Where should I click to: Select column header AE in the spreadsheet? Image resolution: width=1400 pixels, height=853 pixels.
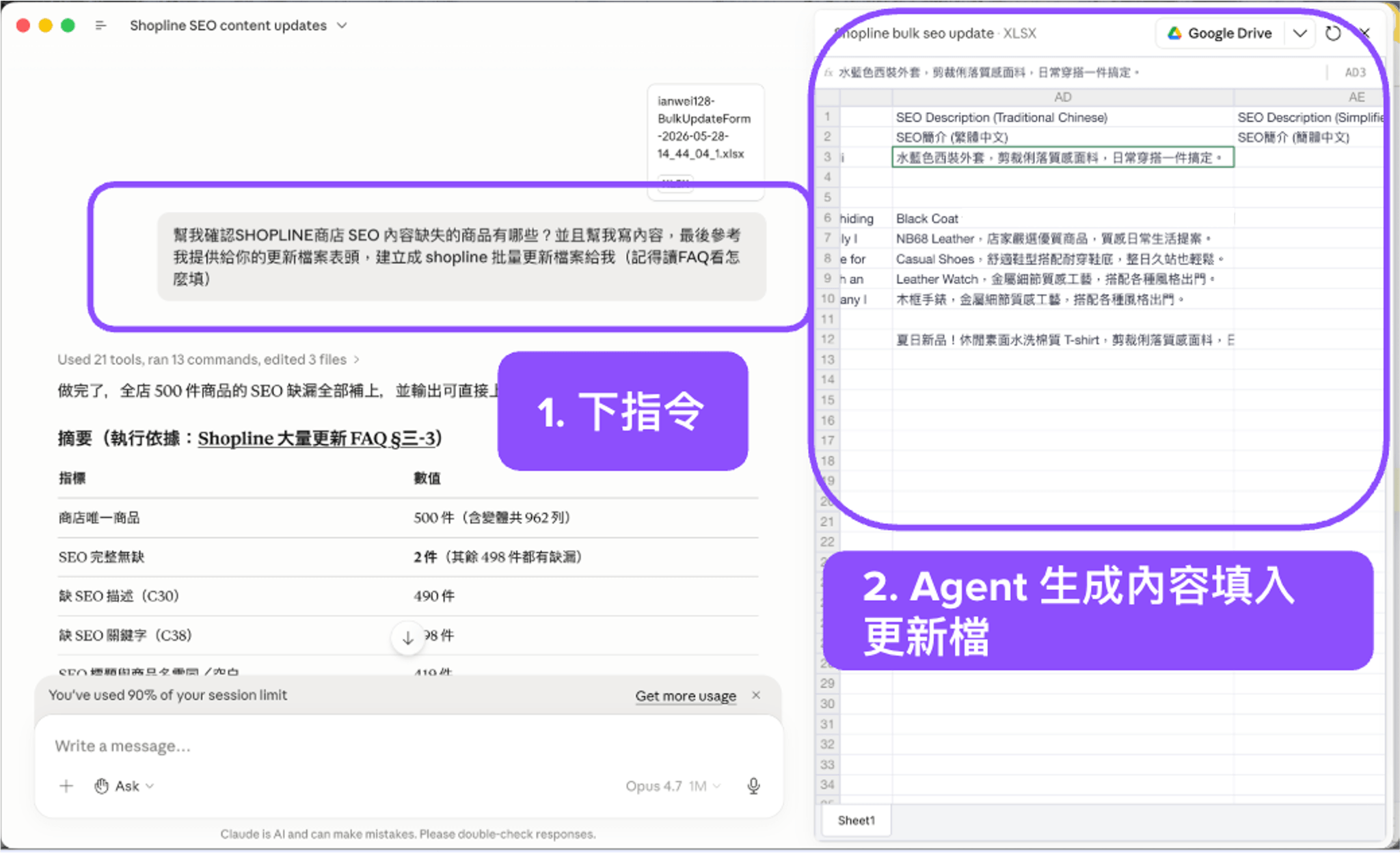(x=1357, y=97)
